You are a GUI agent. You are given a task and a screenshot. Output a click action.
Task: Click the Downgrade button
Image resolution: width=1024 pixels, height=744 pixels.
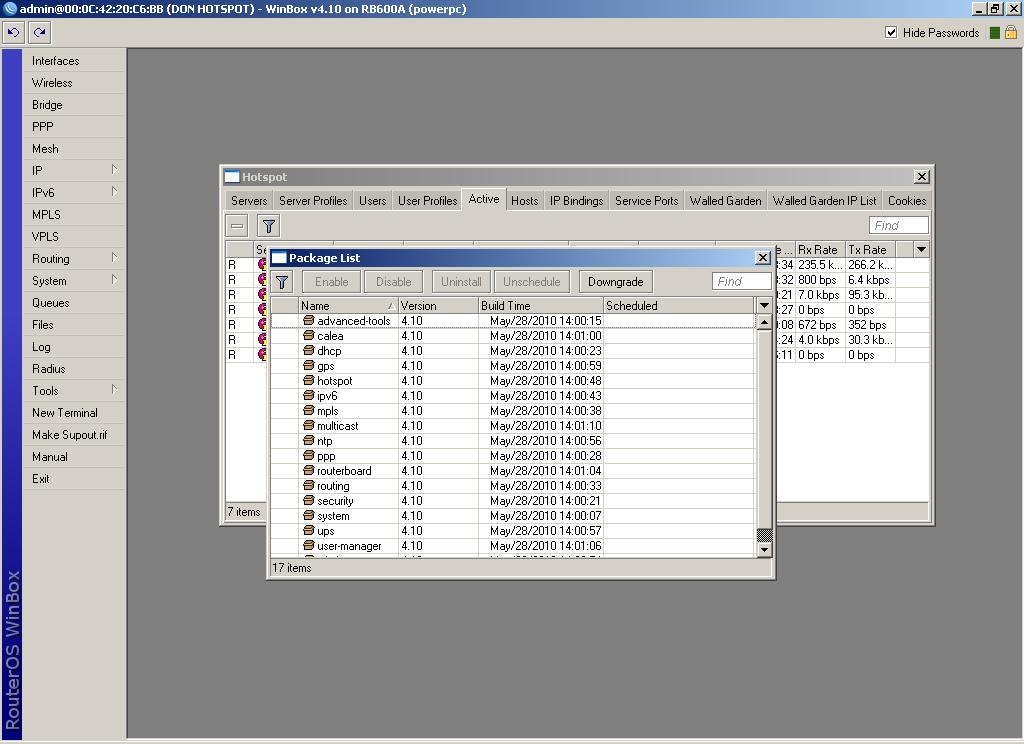(615, 282)
